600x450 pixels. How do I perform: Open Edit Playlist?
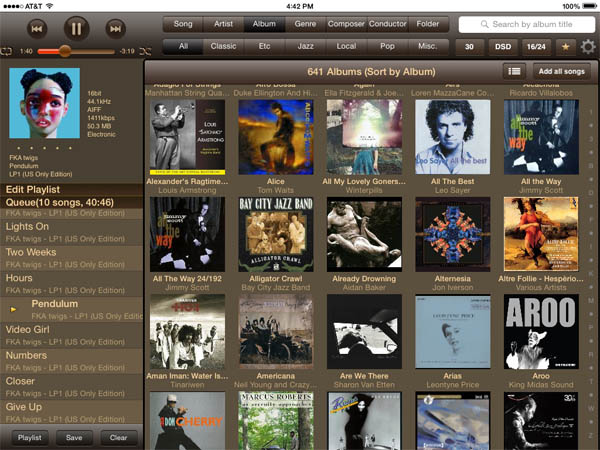pyautogui.click(x=72, y=189)
